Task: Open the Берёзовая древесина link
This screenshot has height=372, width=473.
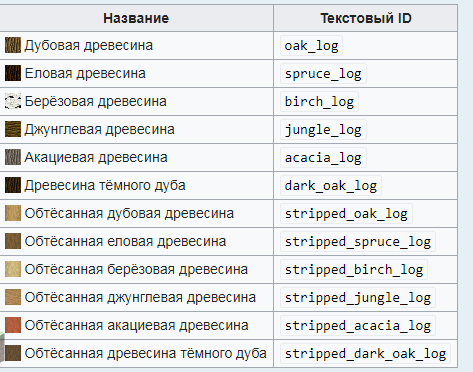Action: (96, 102)
